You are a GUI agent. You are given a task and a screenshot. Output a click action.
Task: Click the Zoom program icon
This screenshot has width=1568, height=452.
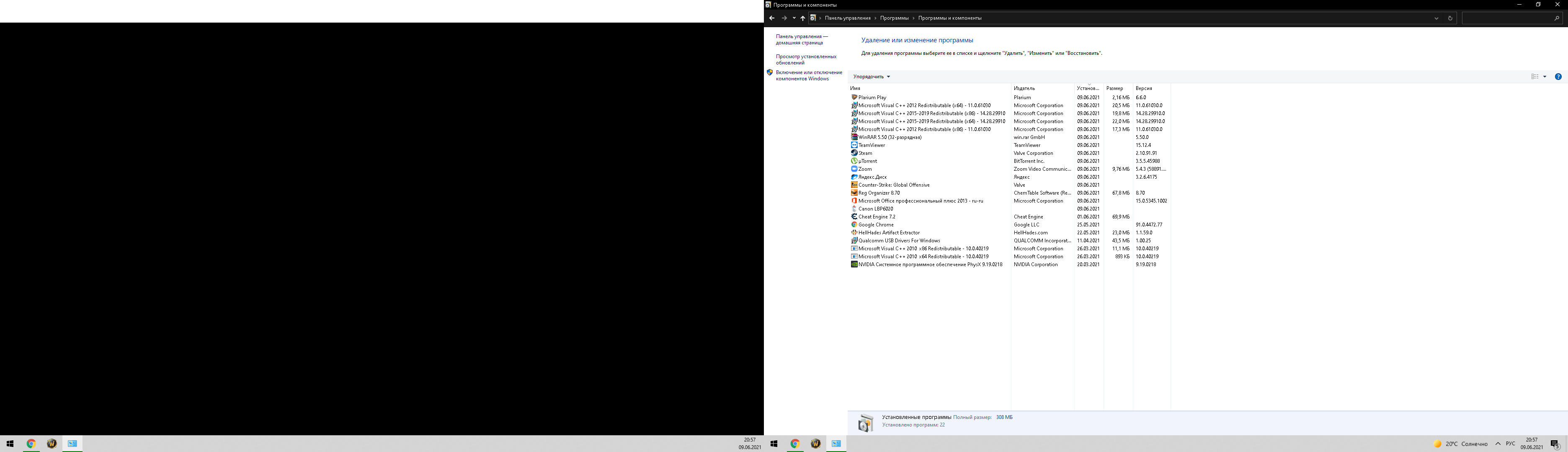point(854,169)
